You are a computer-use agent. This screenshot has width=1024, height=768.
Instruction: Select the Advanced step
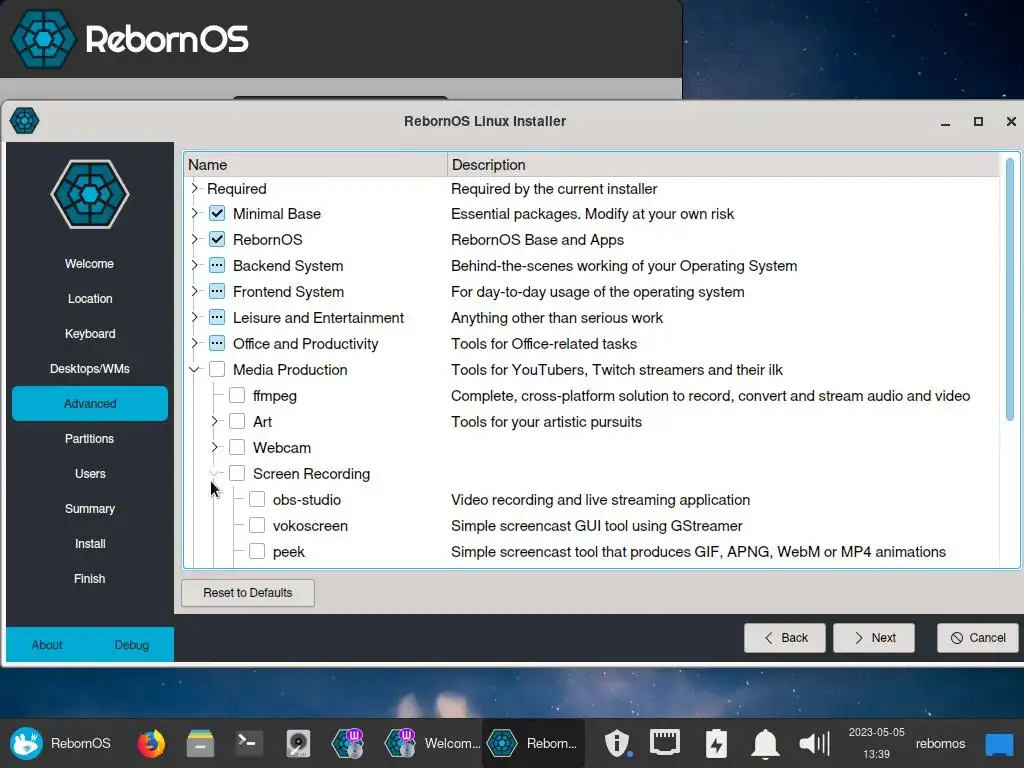coord(89,404)
